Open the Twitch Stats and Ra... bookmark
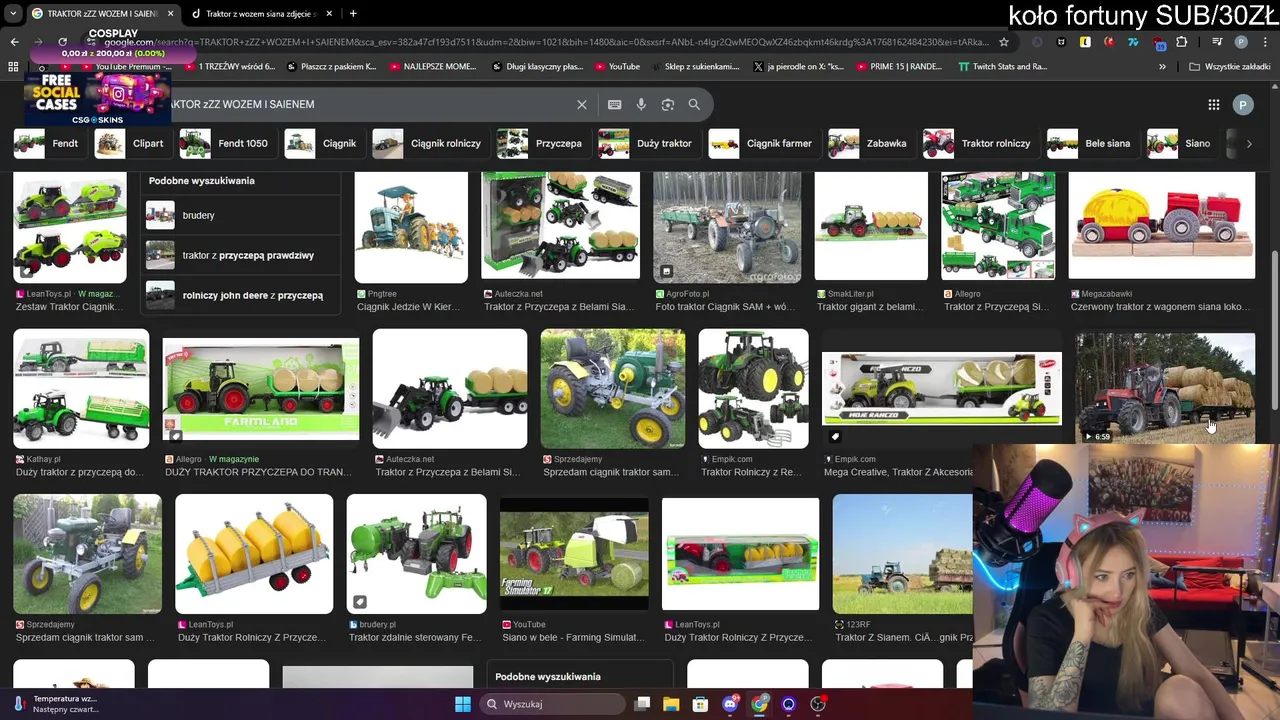The image size is (1280, 720). [1002, 67]
